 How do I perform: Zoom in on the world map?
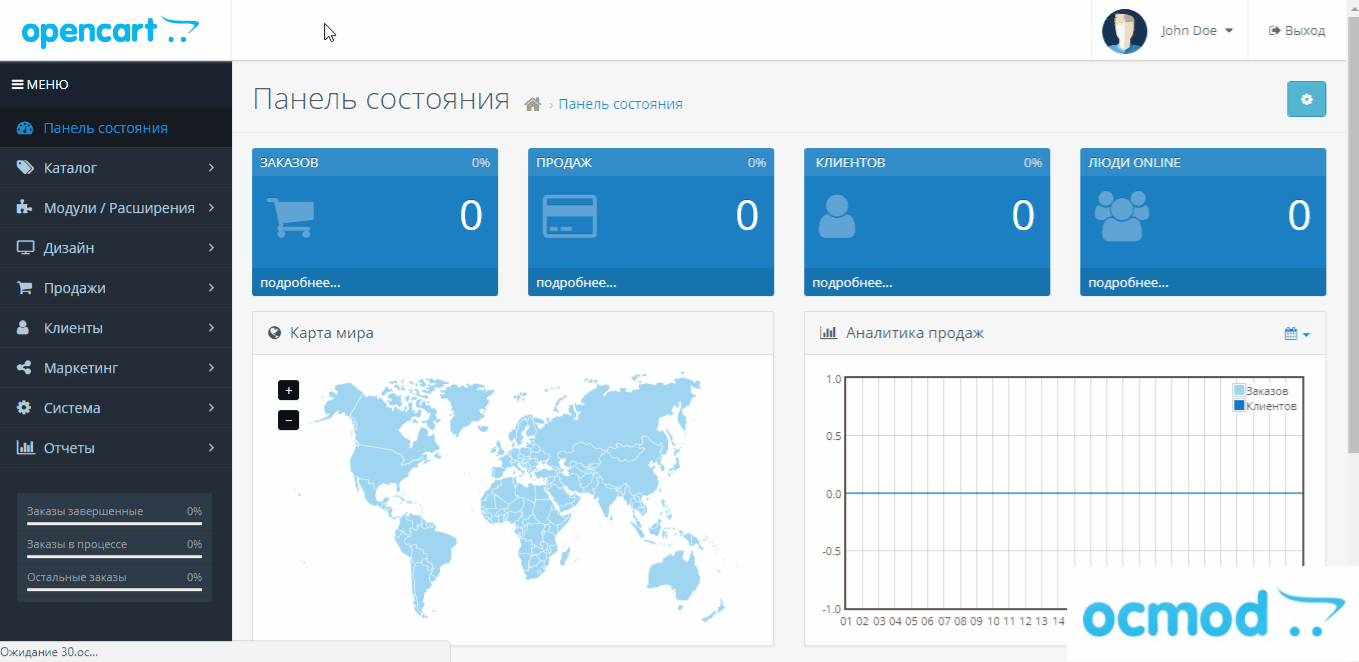click(x=288, y=390)
